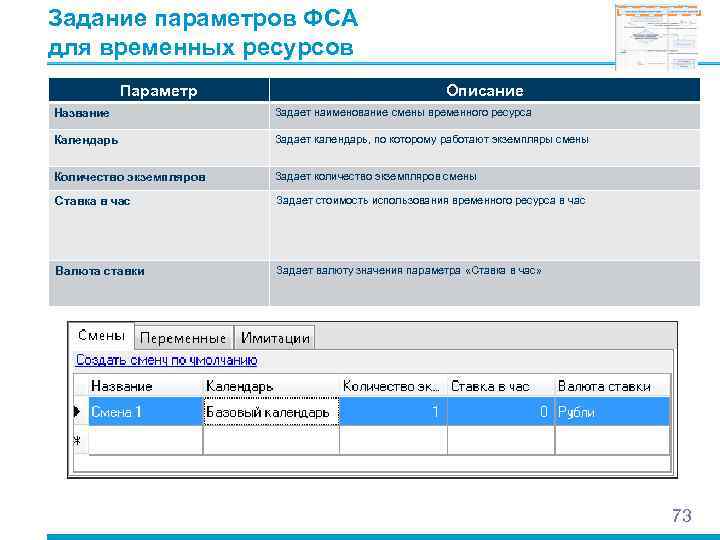
Task: Click the Календарь parameter row label
Action: (x=86, y=140)
